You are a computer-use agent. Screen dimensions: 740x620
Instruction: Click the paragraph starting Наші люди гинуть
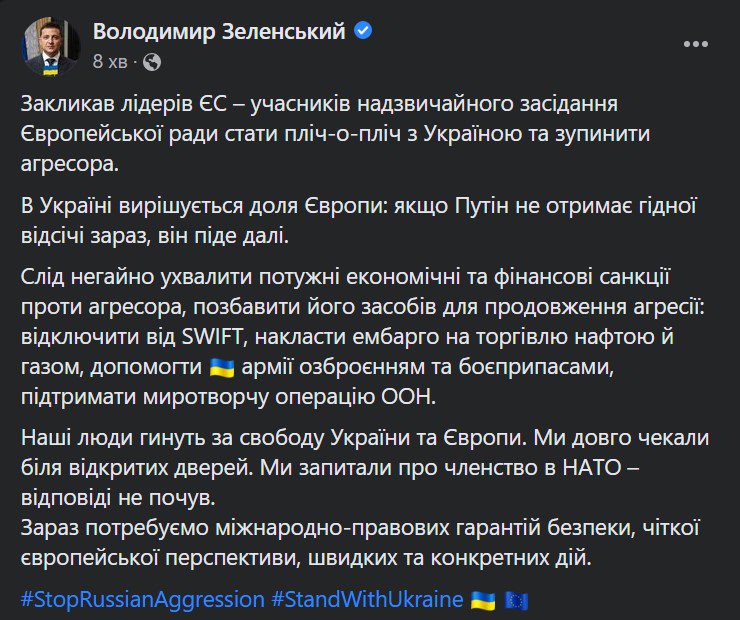coord(365,468)
